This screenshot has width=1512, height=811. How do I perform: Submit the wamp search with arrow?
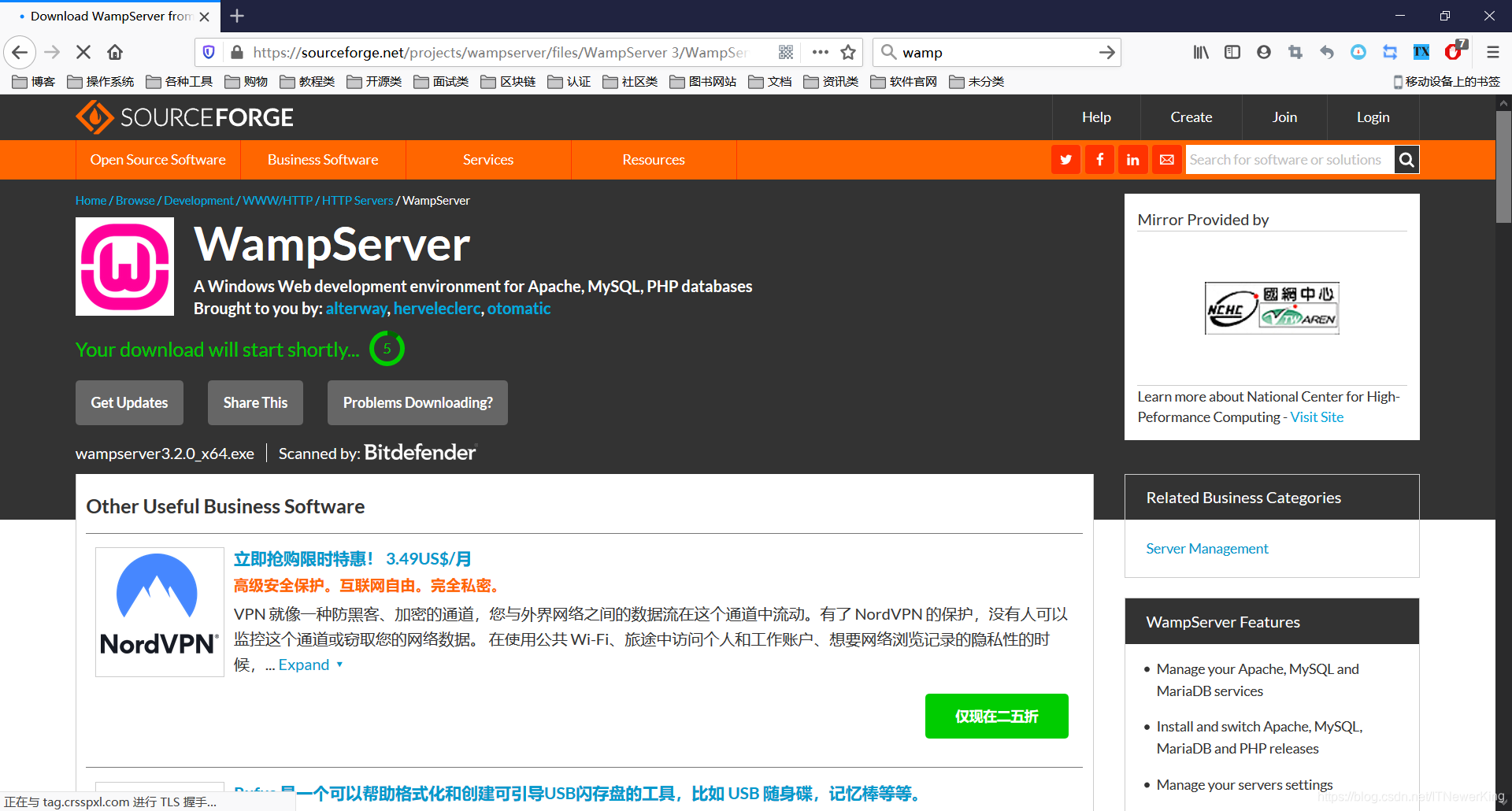(1106, 52)
